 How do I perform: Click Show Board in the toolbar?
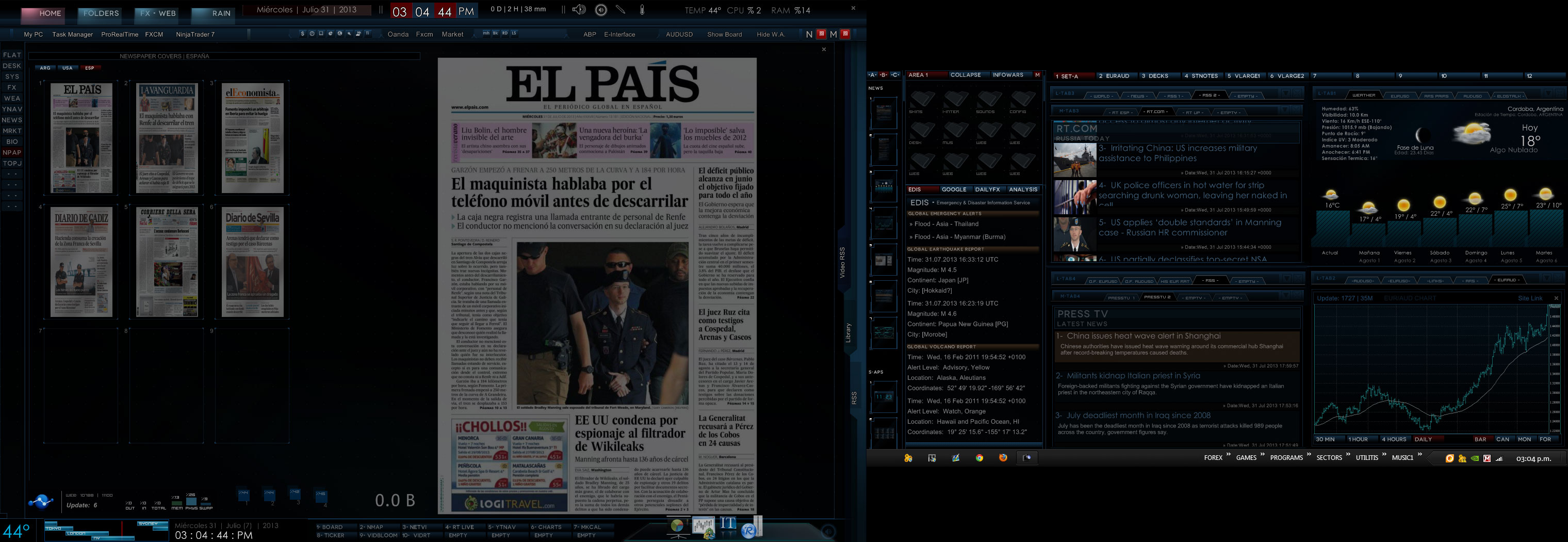pos(724,34)
